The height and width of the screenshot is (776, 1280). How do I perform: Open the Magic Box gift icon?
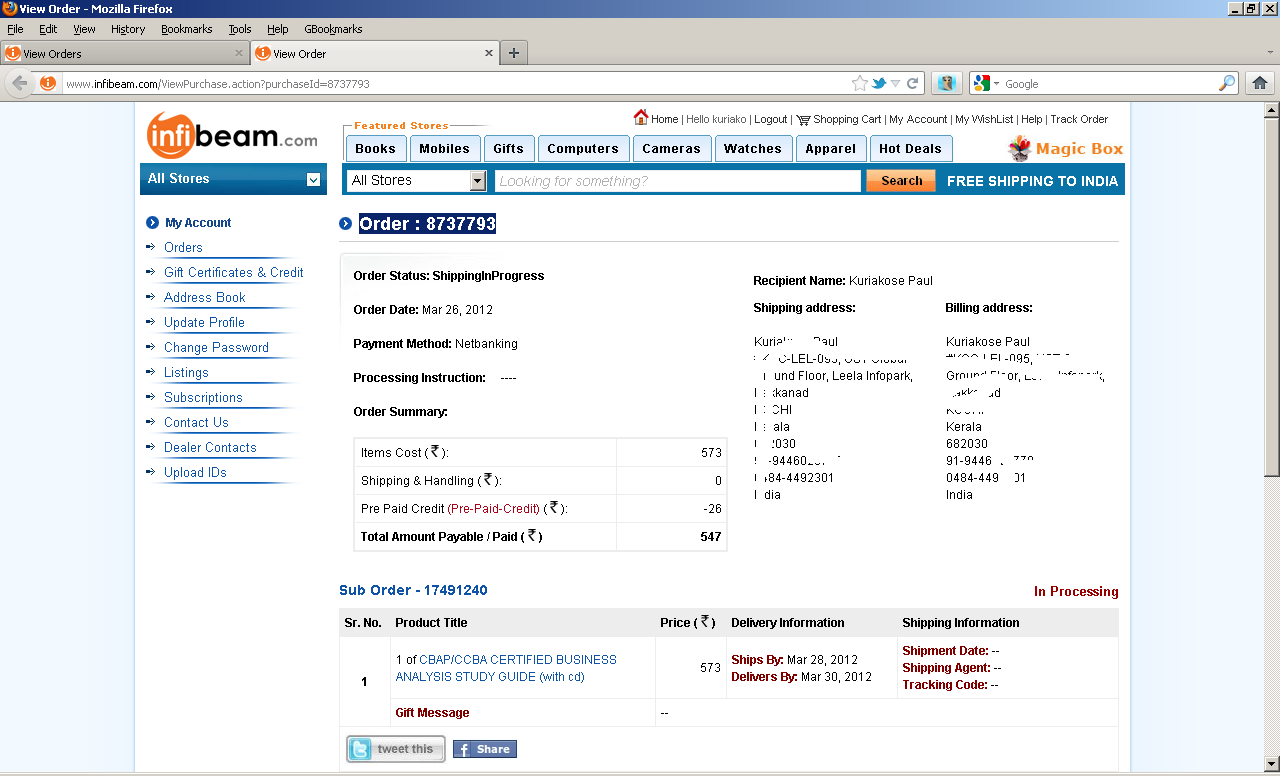pyautogui.click(x=1019, y=149)
